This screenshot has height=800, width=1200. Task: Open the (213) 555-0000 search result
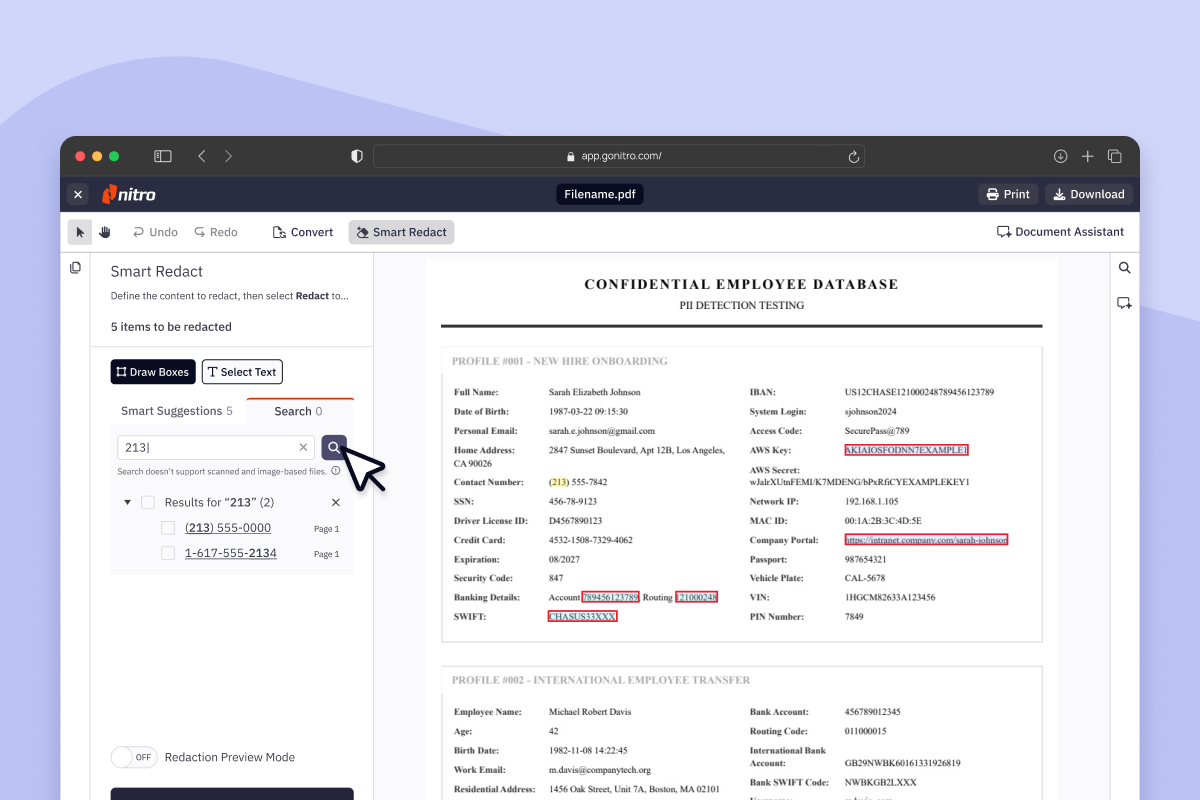(x=228, y=528)
